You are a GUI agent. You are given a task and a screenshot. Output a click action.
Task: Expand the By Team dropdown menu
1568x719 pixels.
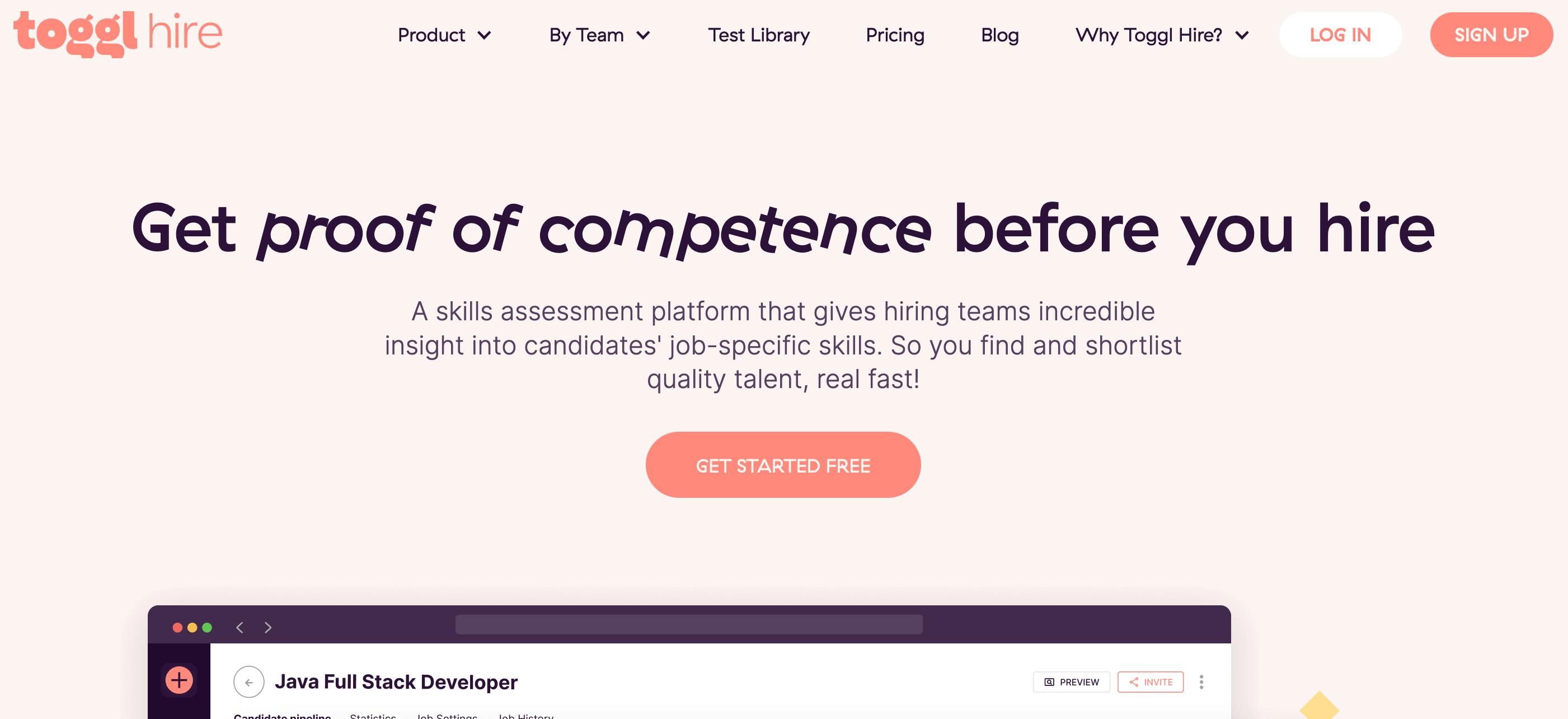click(597, 35)
